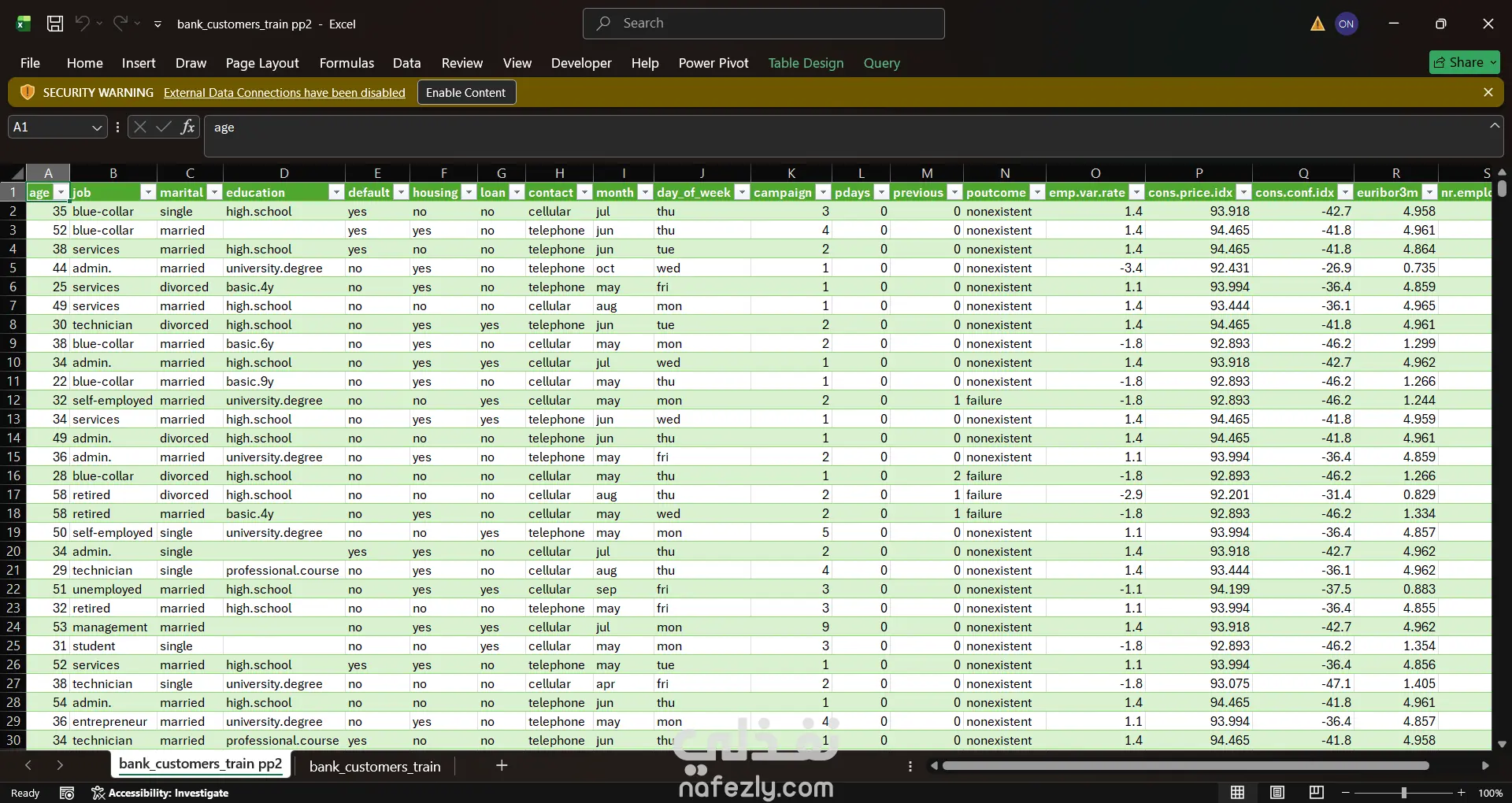The height and width of the screenshot is (803, 1512).
Task: Open the poutcome filter dropdown
Action: point(1037,192)
